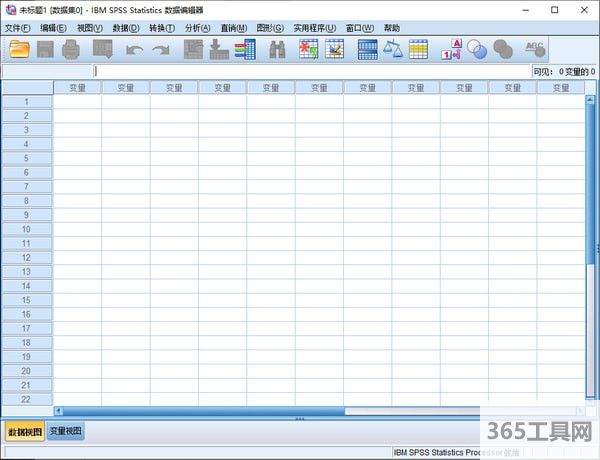The height and width of the screenshot is (460, 600).
Task: Select the 数据视图 tab
Action: (24, 432)
